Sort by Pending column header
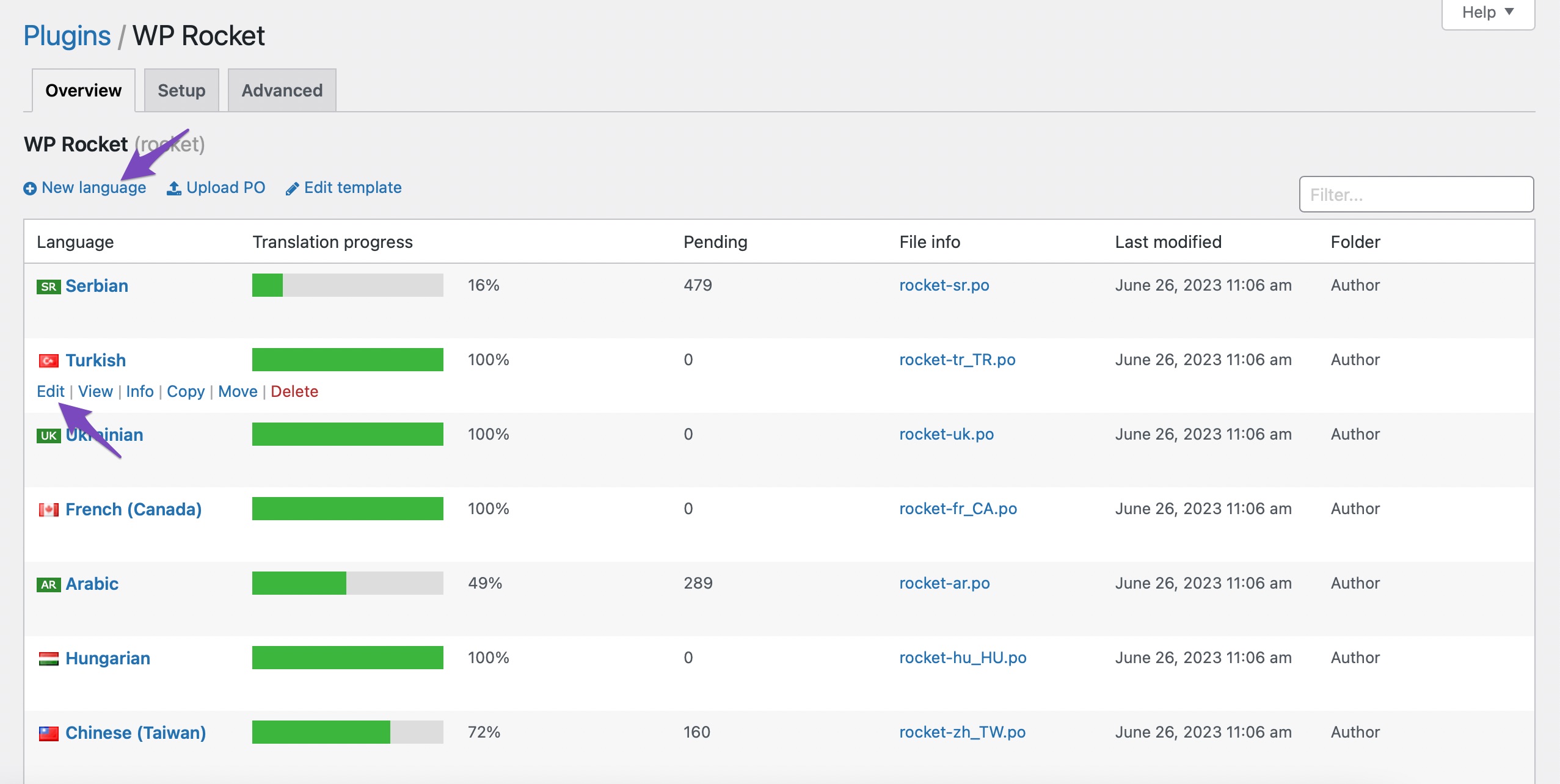Viewport: 1560px width, 784px height. coord(715,242)
